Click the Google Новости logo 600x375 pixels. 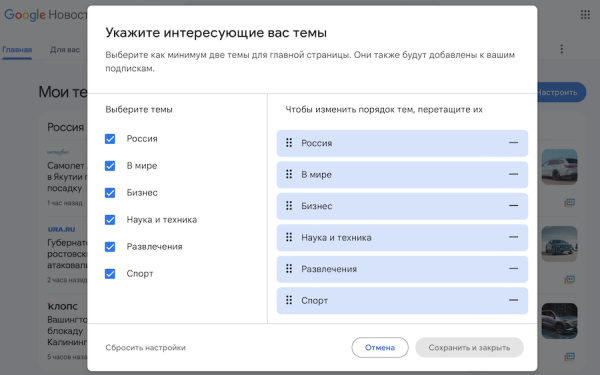click(46, 15)
